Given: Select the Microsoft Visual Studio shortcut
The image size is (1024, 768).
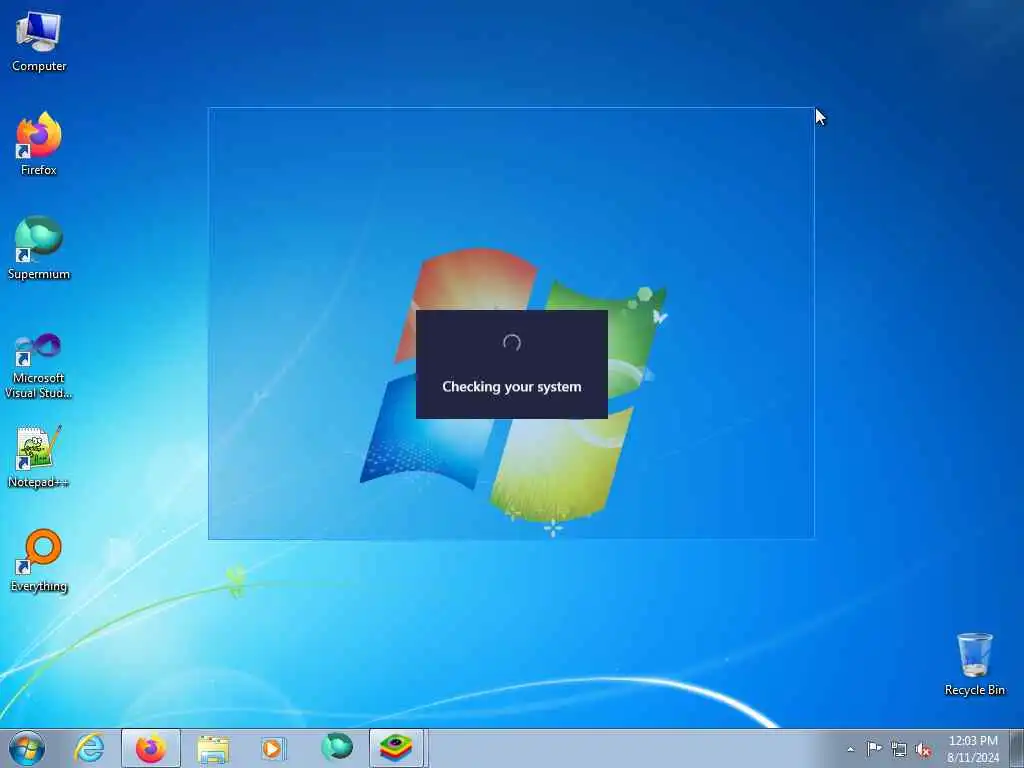Looking at the screenshot, I should point(39,366).
